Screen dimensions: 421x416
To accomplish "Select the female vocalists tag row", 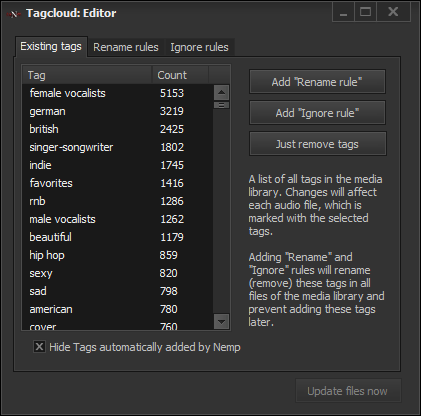I will coord(118,93).
